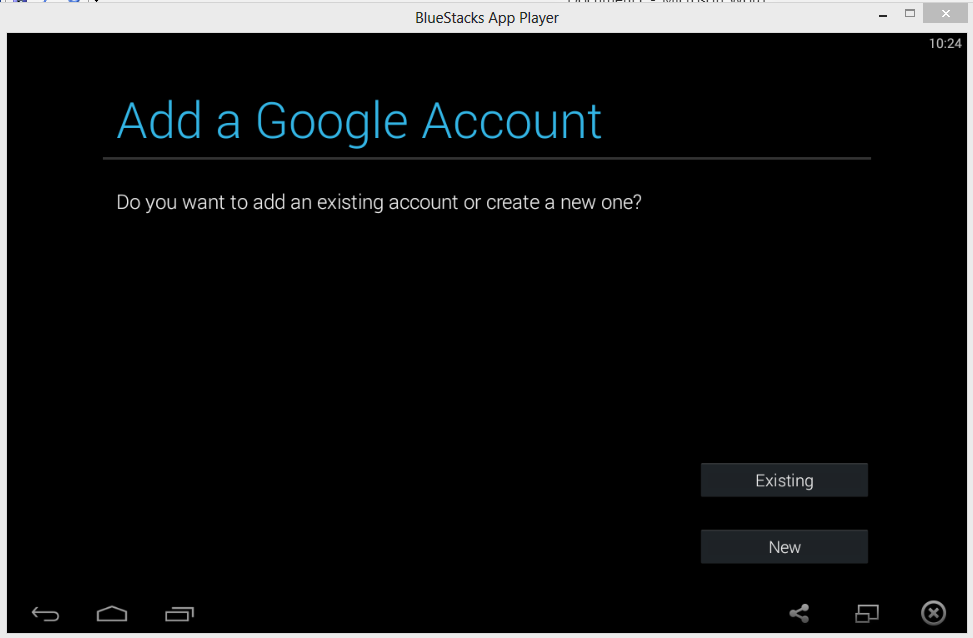Minimize the BlueStacks App Player window
The image size is (973, 638).
pyautogui.click(x=882, y=15)
